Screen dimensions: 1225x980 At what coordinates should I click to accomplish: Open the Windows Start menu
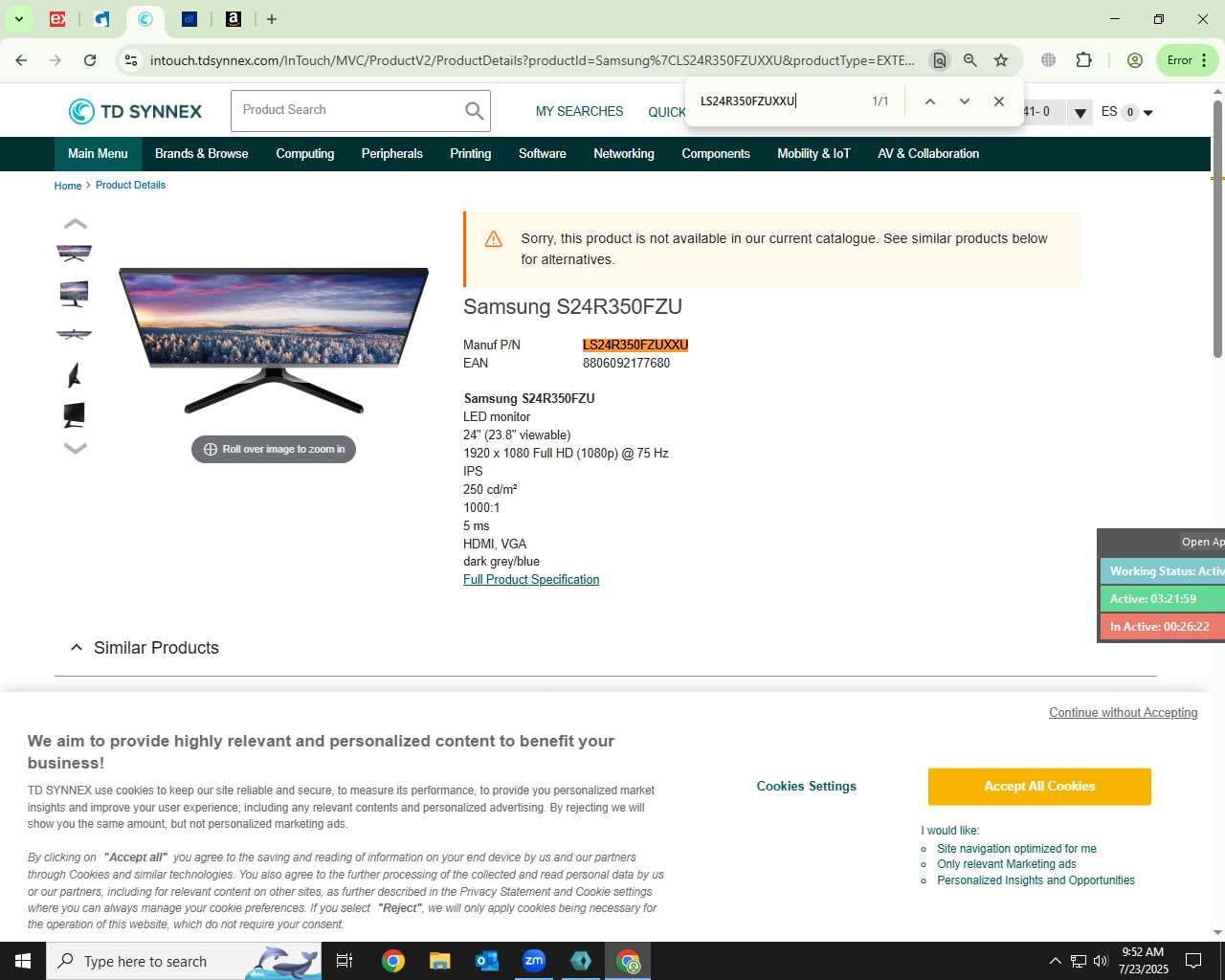click(x=23, y=961)
